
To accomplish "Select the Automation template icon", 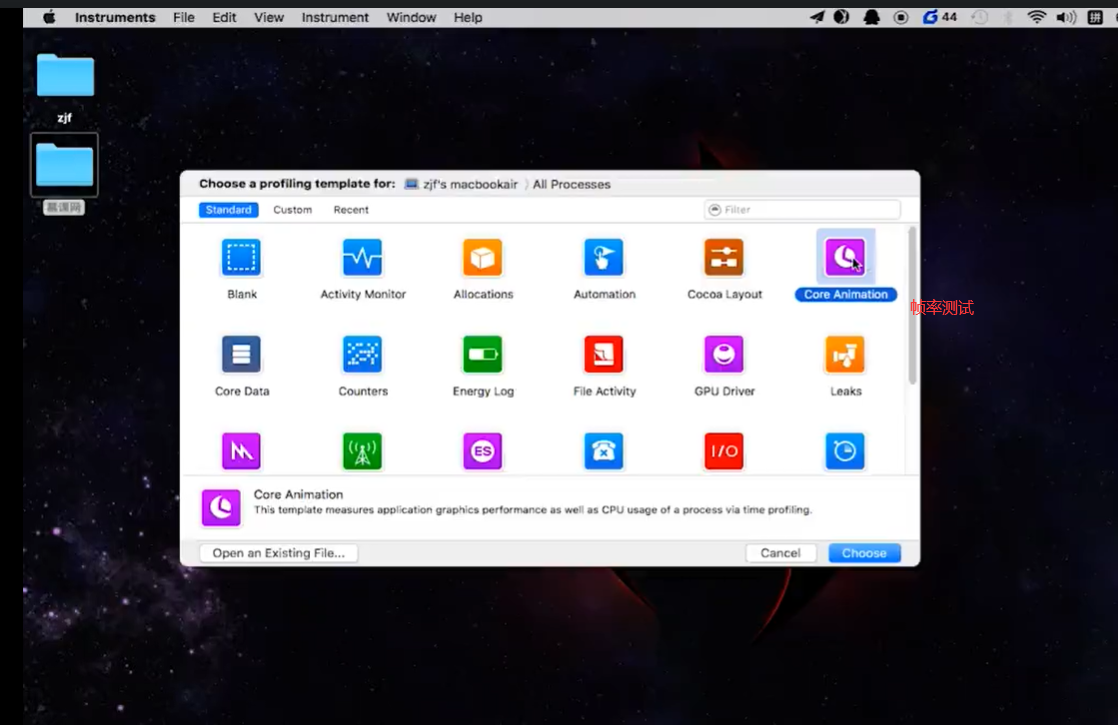I will pos(604,257).
